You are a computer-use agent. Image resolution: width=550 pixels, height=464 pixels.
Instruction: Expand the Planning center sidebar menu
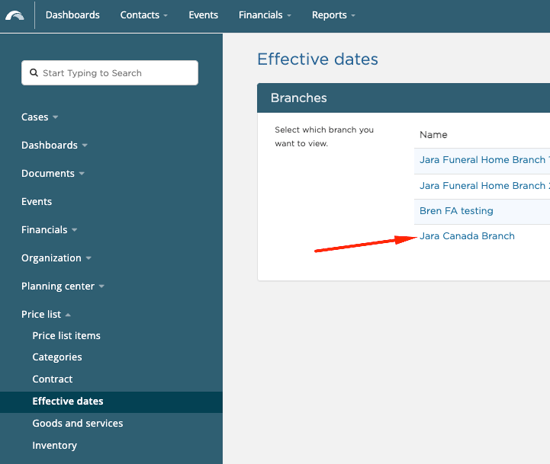[x=63, y=286]
